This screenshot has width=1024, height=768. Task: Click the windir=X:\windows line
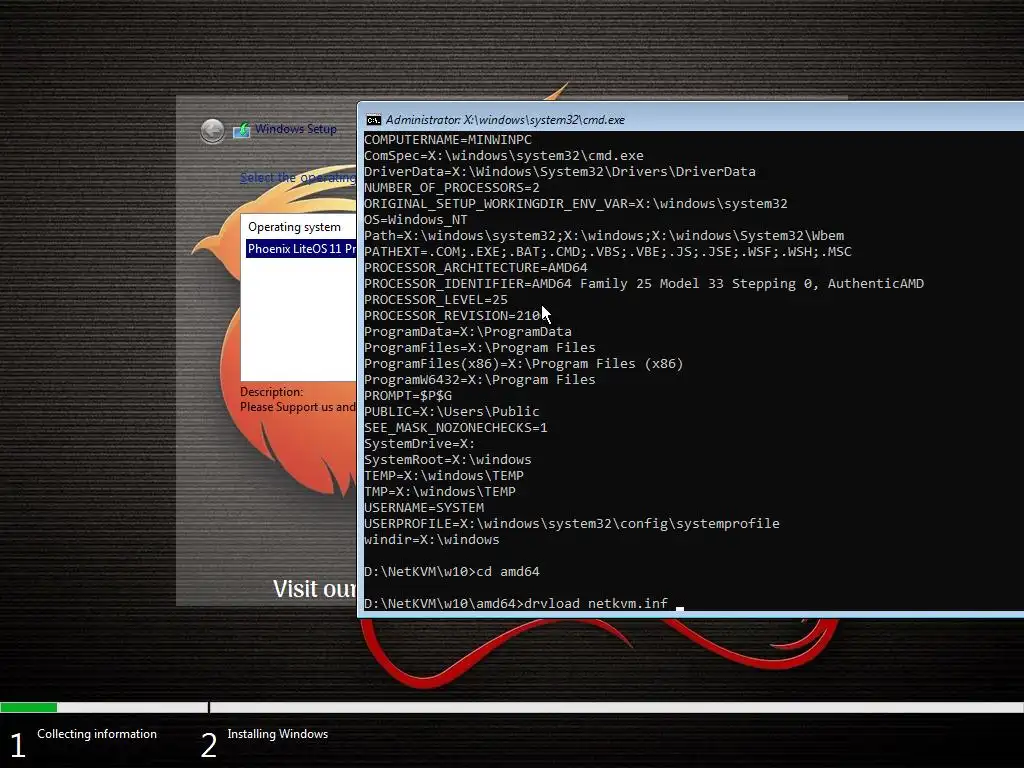[432, 539]
